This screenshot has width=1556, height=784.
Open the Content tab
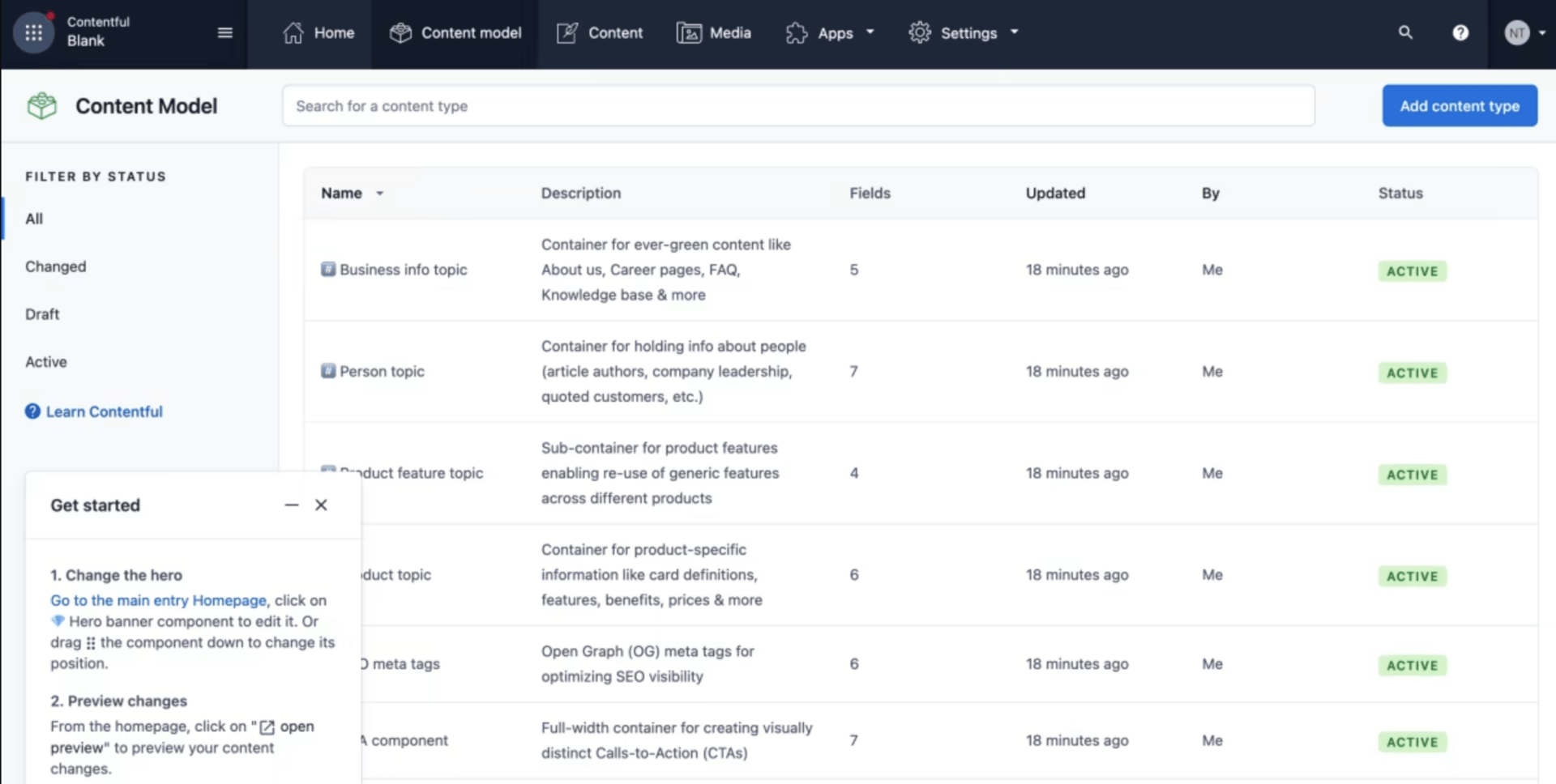coord(600,32)
